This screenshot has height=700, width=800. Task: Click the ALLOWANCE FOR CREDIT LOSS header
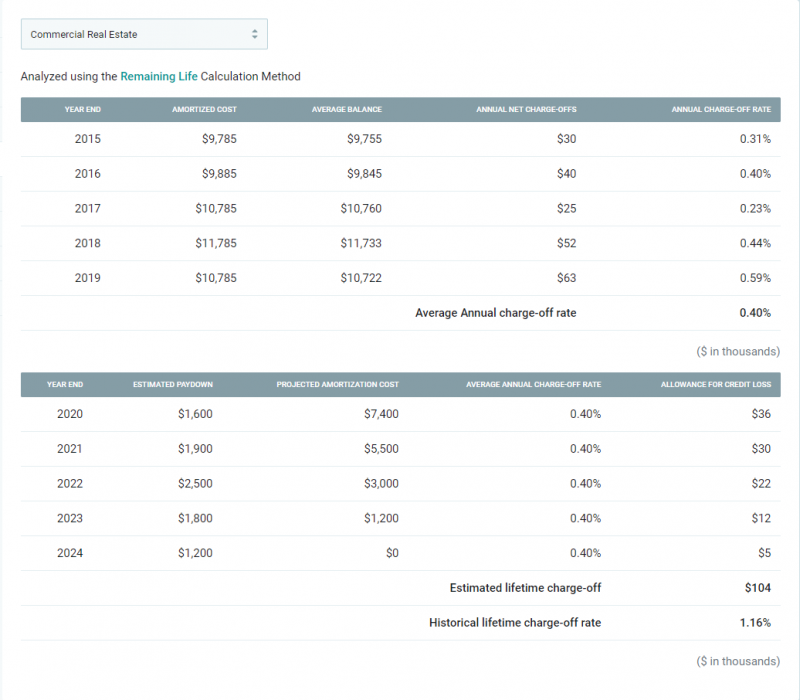715,385
